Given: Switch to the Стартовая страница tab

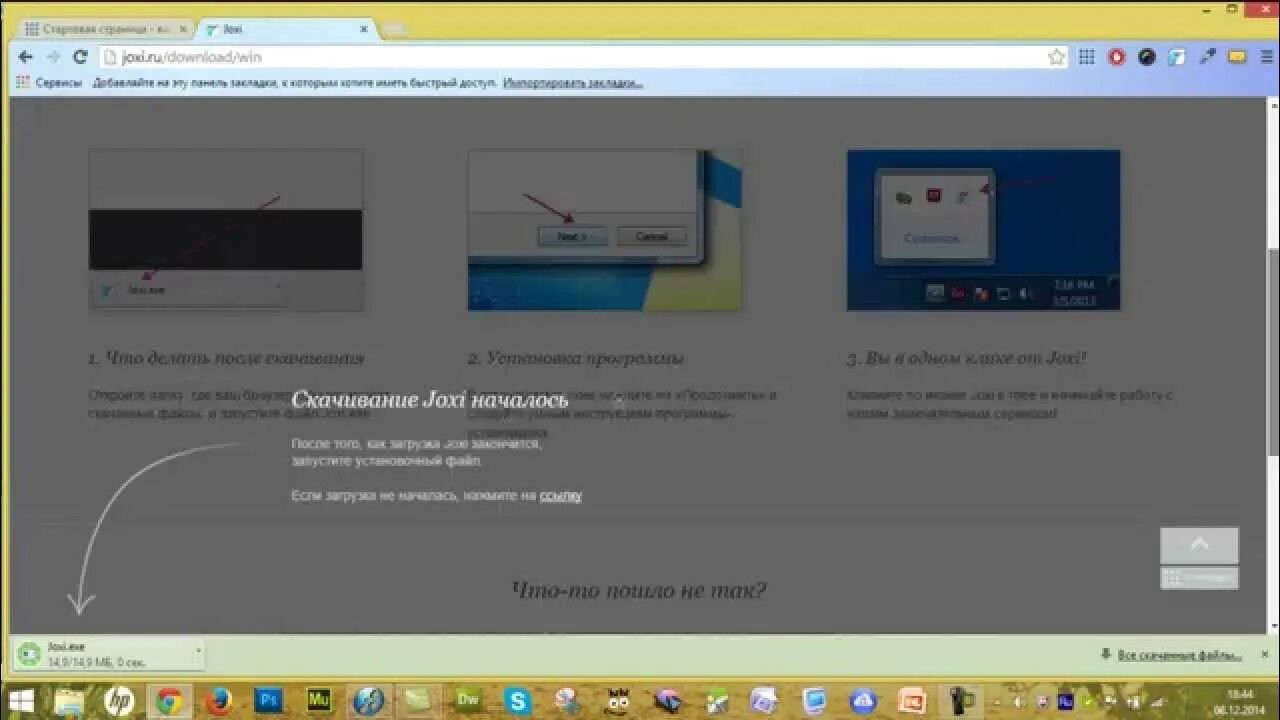Looking at the screenshot, I should click(104, 29).
